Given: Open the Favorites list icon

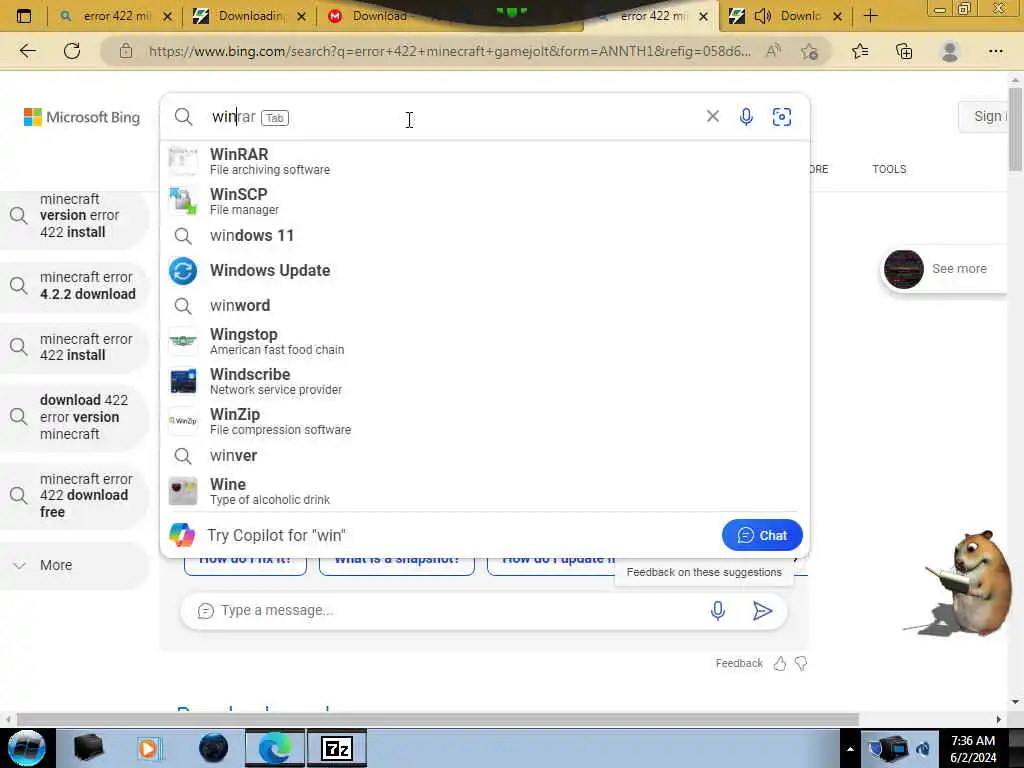Looking at the screenshot, I should pos(860,51).
